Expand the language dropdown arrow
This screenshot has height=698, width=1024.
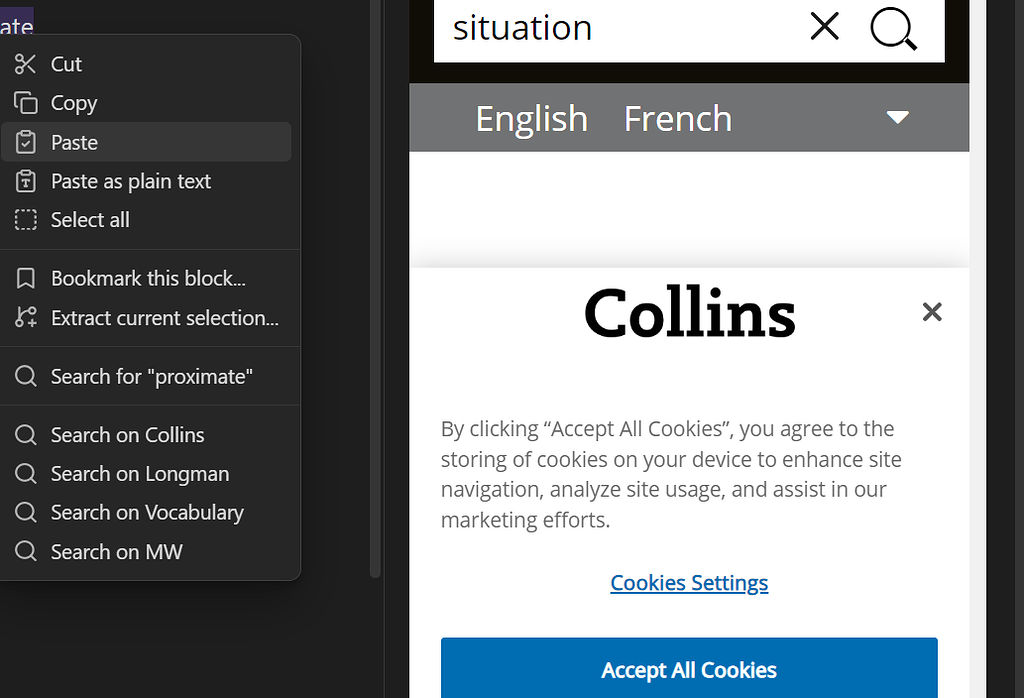click(897, 118)
